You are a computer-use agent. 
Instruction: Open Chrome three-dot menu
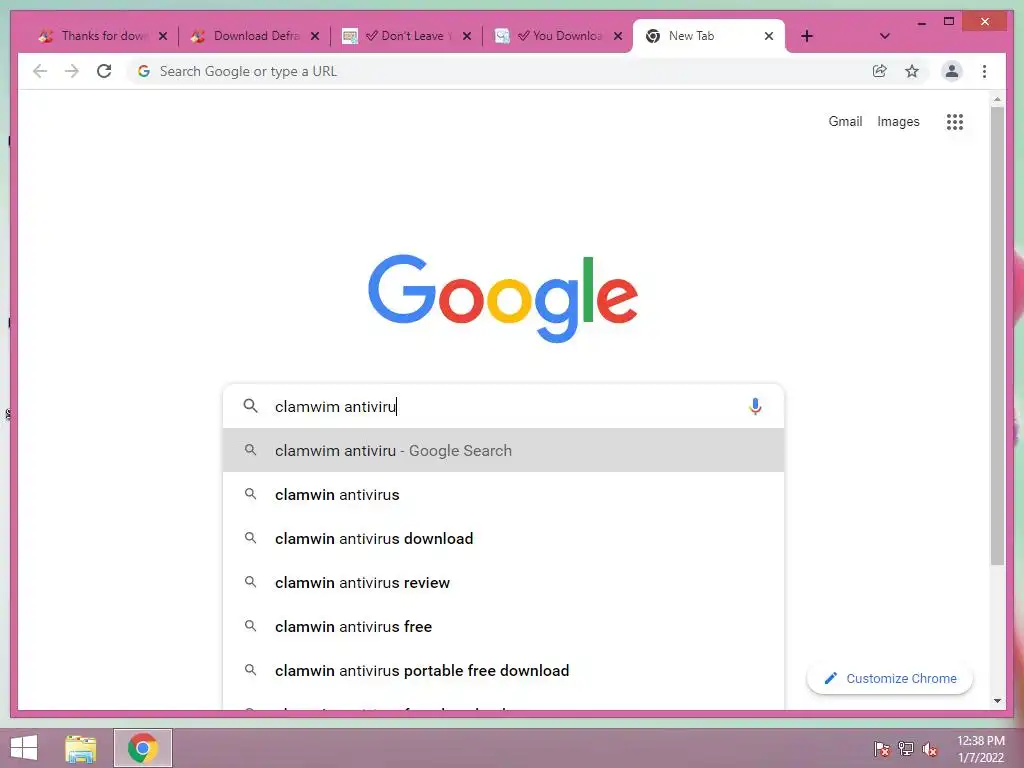point(984,71)
